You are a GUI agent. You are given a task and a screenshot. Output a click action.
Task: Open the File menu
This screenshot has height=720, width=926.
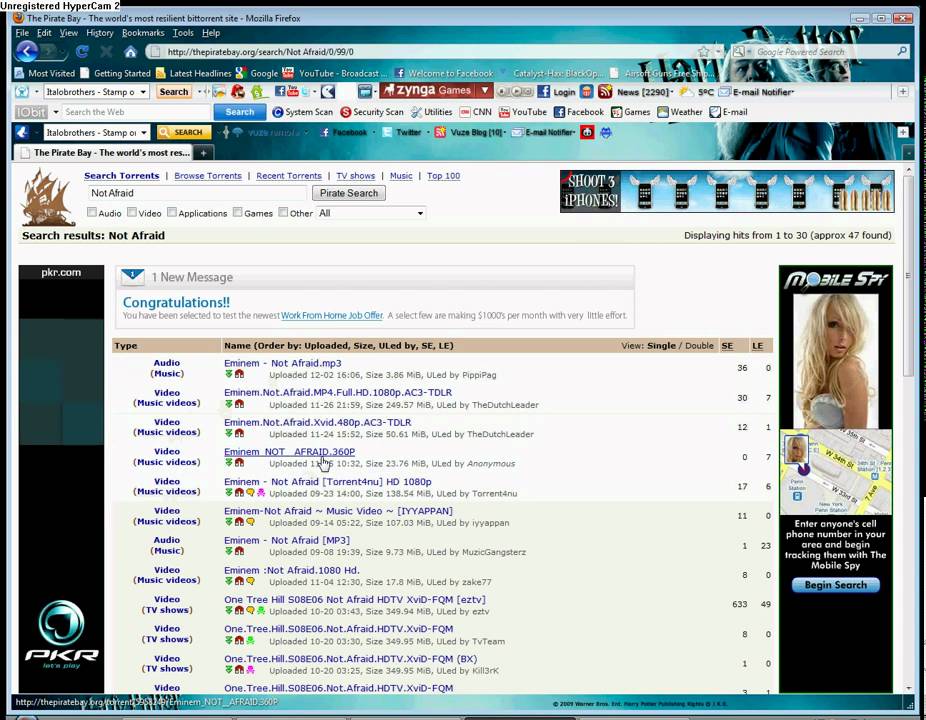coord(22,33)
